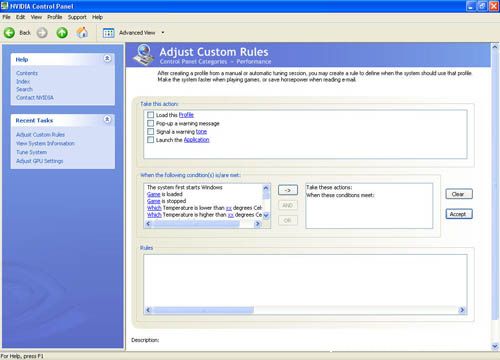This screenshot has width=500, height=360.
Task: Collapse the Recent Tasks sidebar panel
Action: (107, 119)
